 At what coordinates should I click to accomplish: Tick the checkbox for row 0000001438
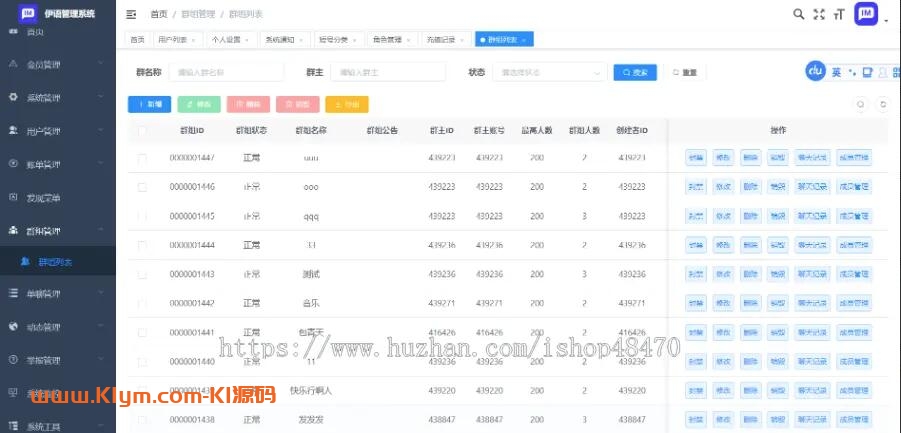(x=142, y=420)
